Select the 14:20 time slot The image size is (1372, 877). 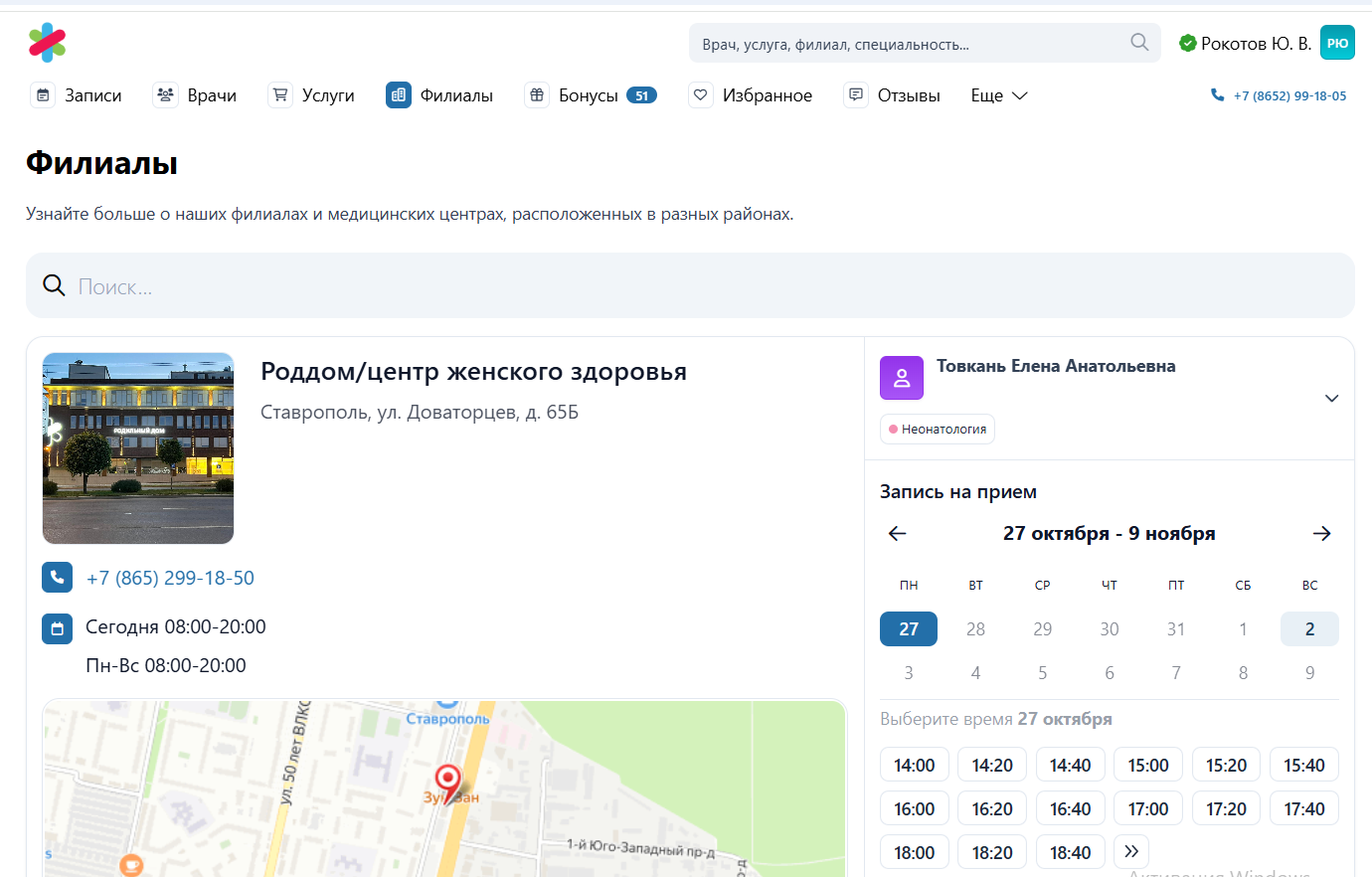991,765
